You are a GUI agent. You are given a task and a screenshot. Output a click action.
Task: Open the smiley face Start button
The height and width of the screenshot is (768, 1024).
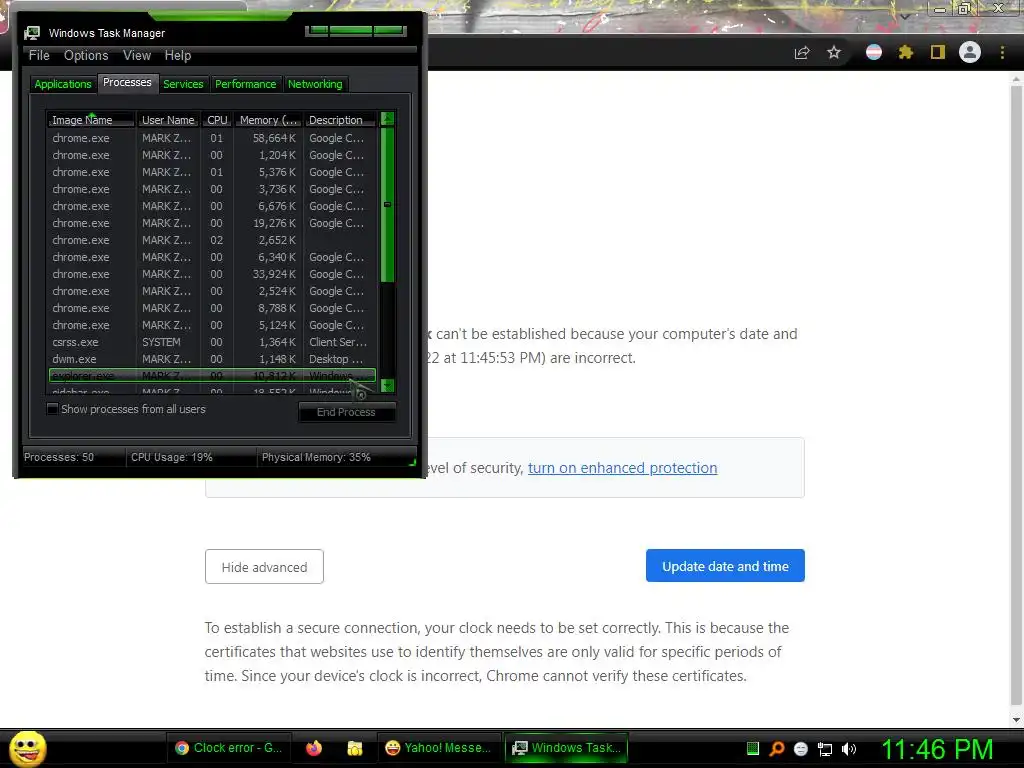(x=27, y=748)
